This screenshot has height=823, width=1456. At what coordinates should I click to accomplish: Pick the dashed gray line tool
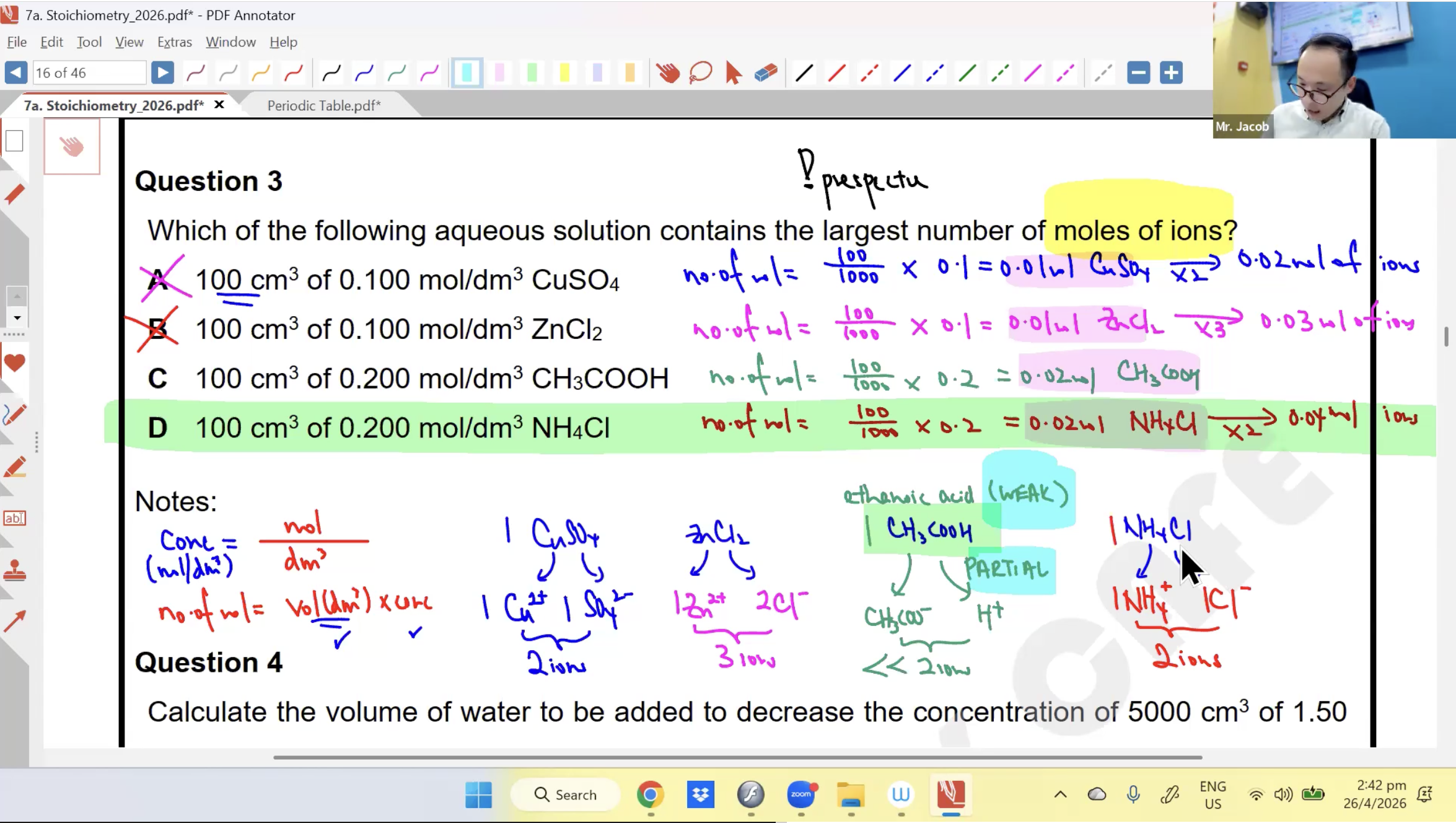[x=1103, y=73]
